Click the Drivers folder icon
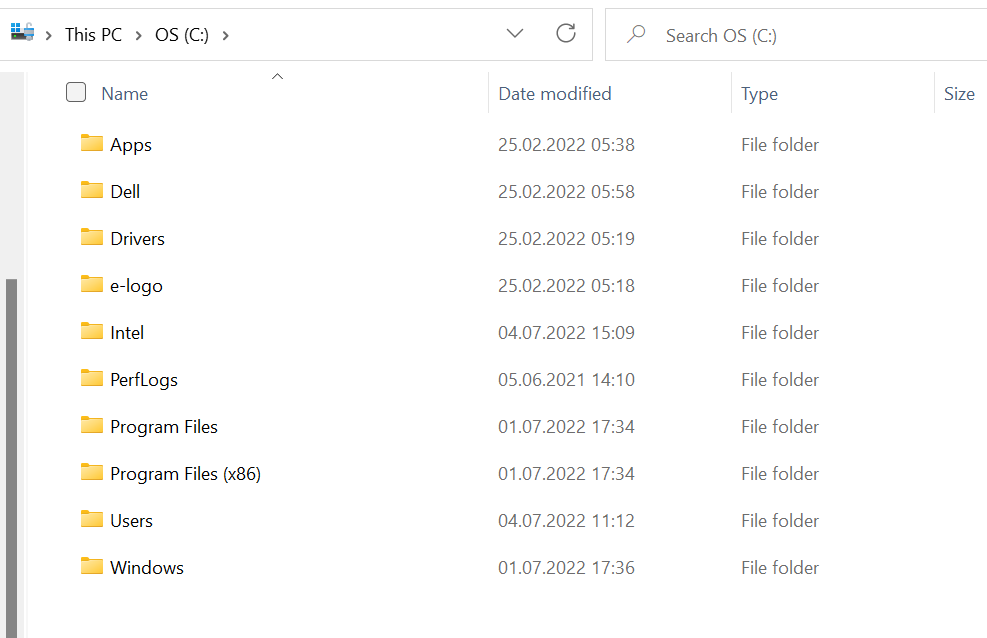Viewport: 987px width, 638px height. click(x=92, y=238)
